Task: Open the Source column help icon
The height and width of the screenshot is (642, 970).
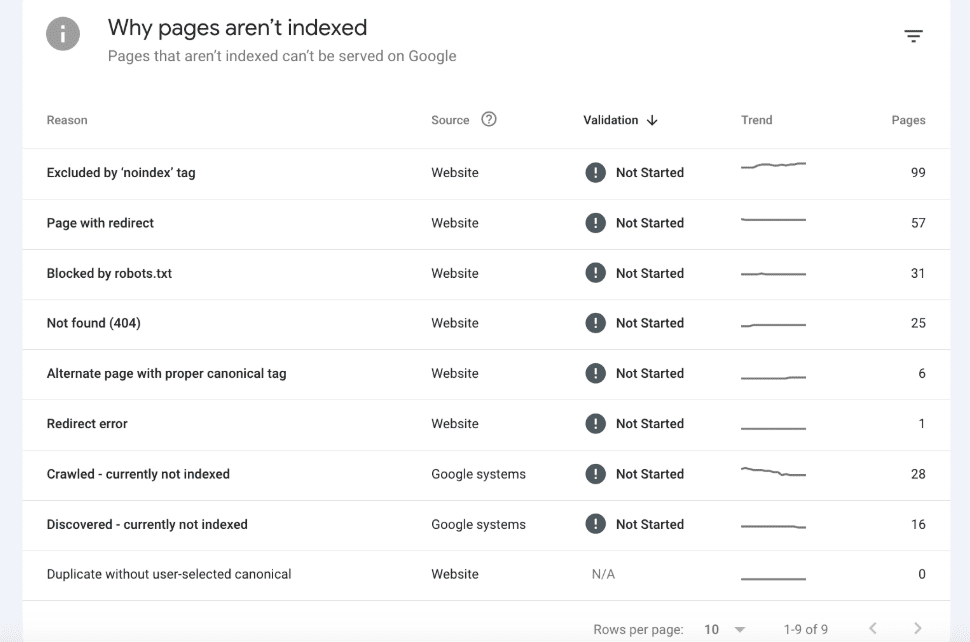Action: [x=489, y=119]
